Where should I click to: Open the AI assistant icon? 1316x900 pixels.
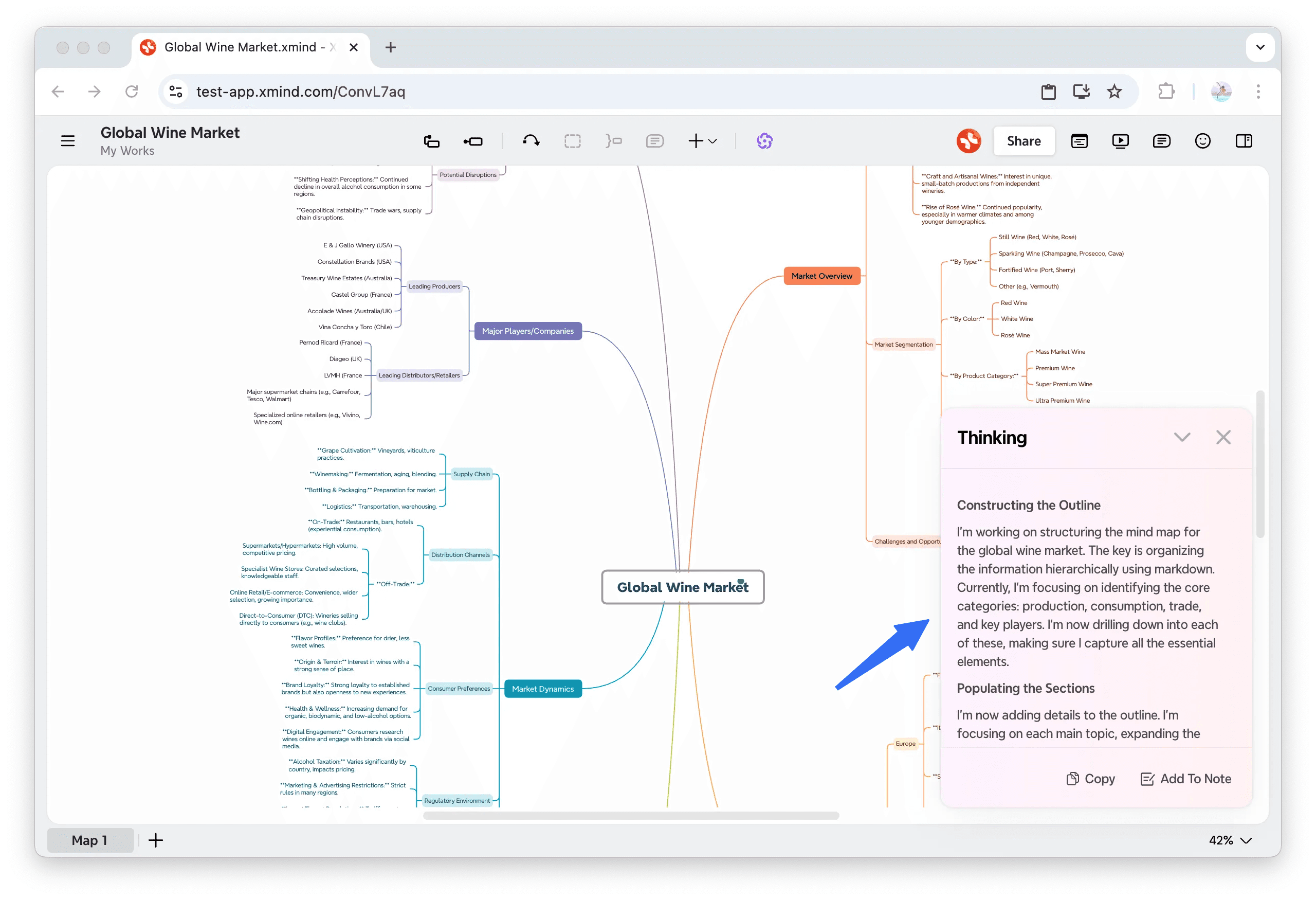coord(764,140)
